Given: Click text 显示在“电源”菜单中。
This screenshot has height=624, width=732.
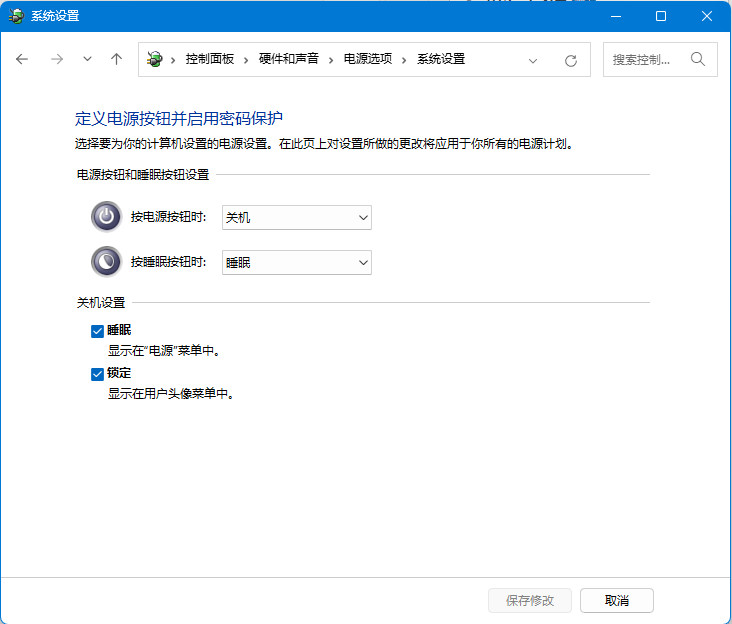Looking at the screenshot, I should [165, 351].
